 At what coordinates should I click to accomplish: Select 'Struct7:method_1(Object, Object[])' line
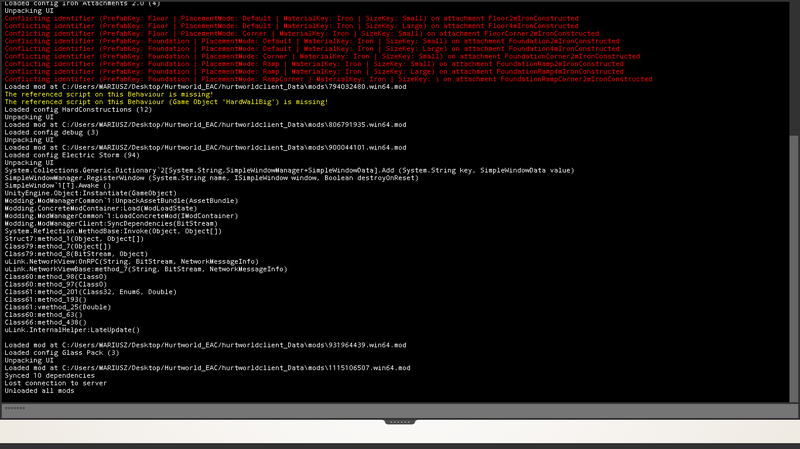pos(74,239)
